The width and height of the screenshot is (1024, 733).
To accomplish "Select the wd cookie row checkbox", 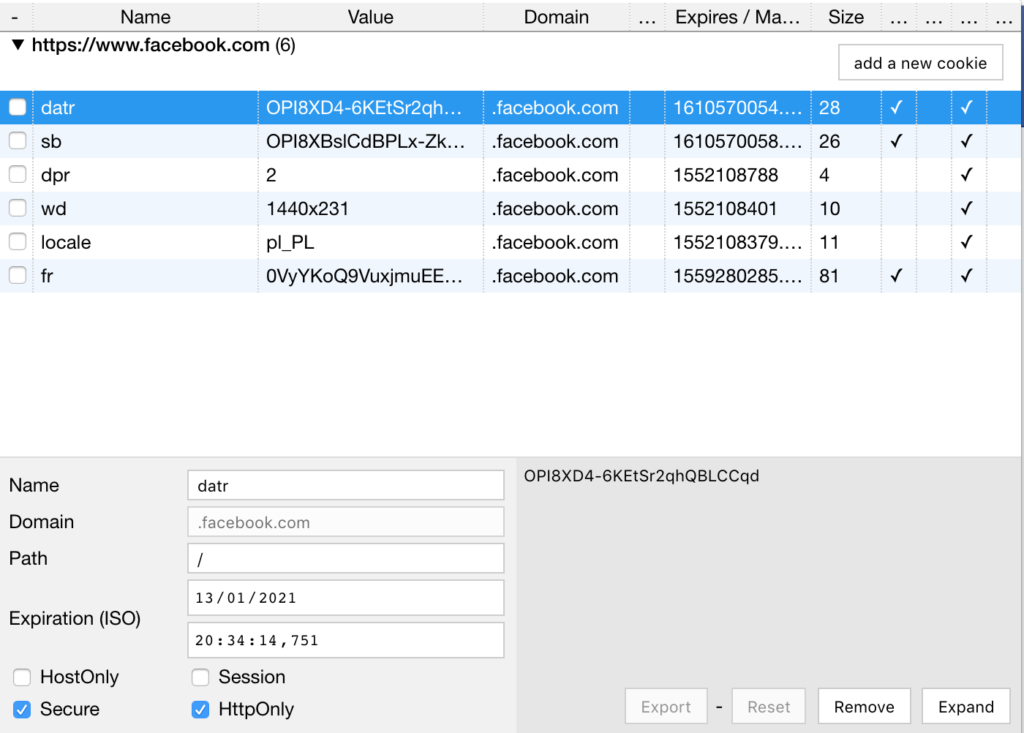I will (x=18, y=208).
